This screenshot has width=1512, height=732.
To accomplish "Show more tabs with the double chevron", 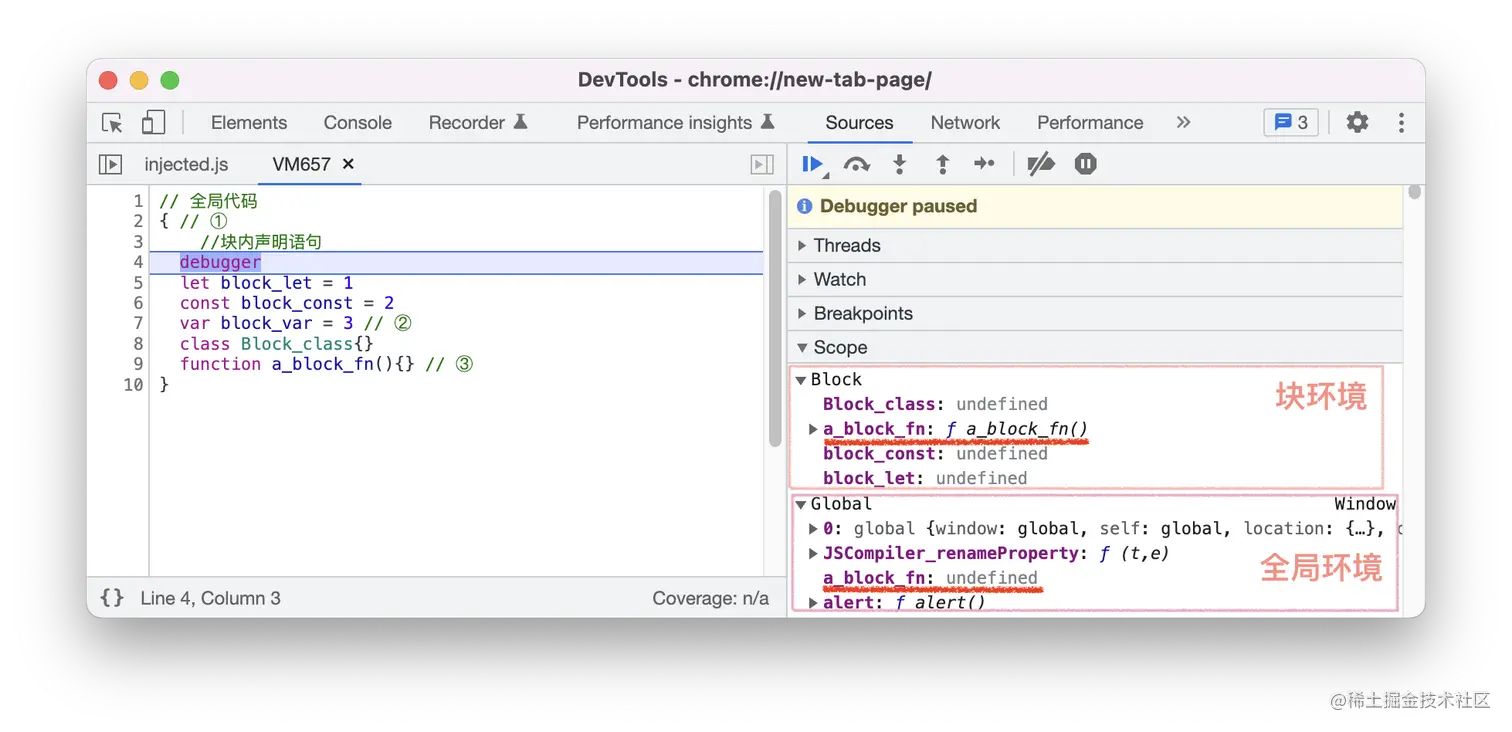I will pyautogui.click(x=1184, y=122).
